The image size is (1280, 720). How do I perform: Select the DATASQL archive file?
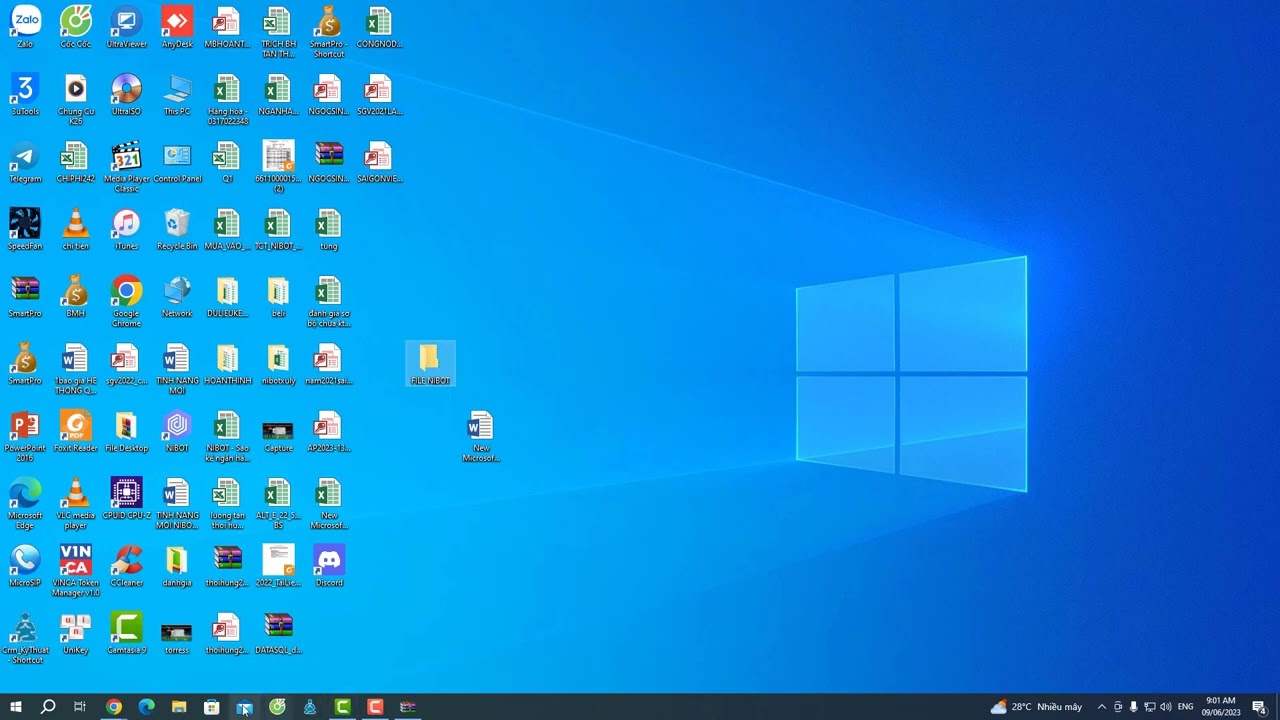pos(278,633)
